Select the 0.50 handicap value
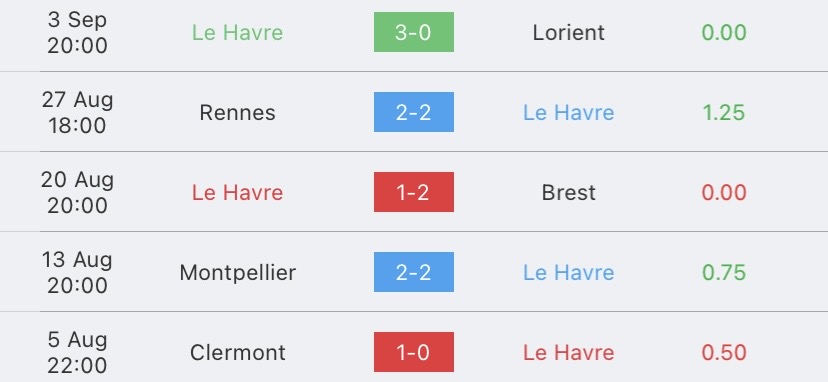The height and width of the screenshot is (382, 828). tap(724, 352)
